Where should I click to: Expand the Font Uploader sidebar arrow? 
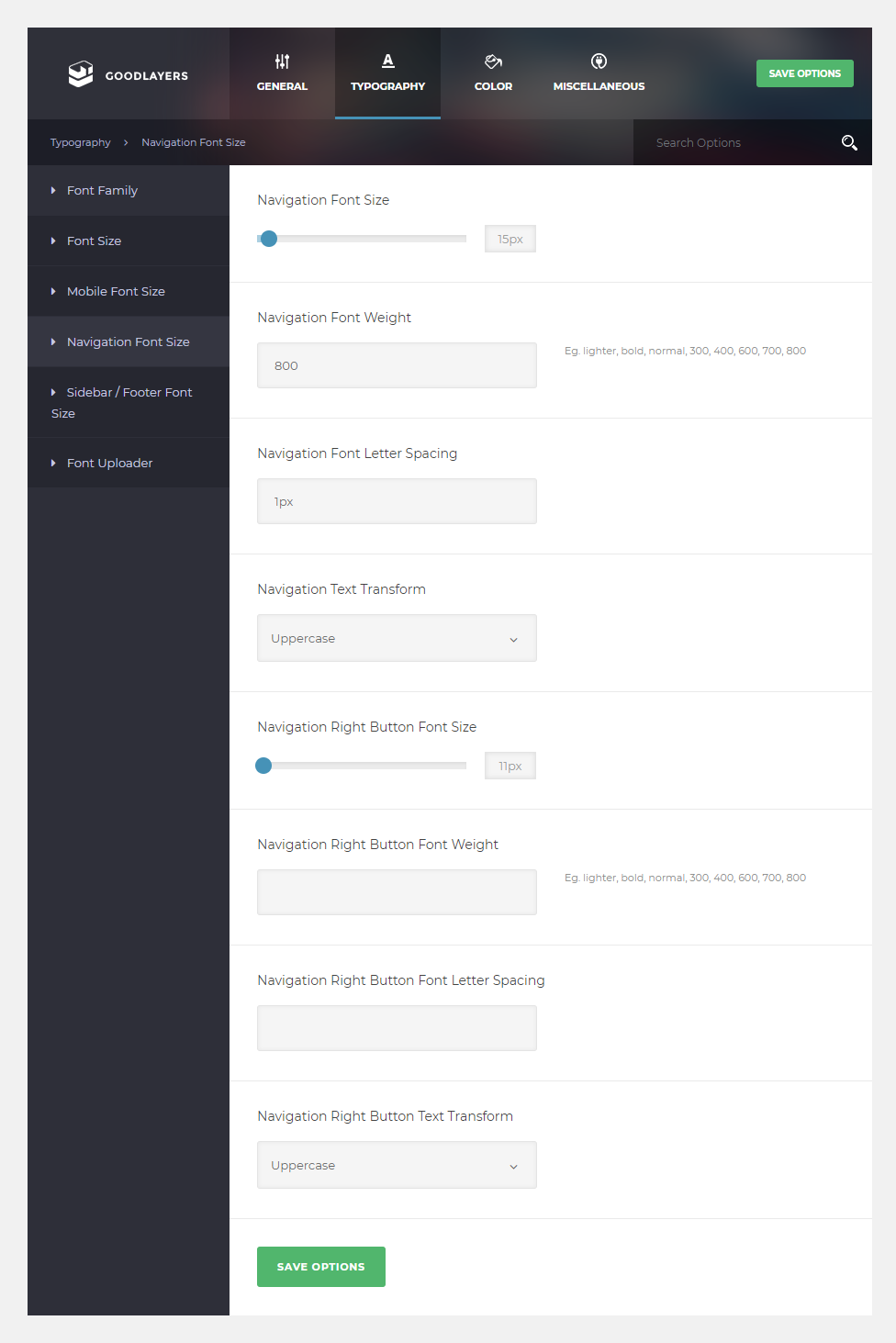tap(53, 464)
